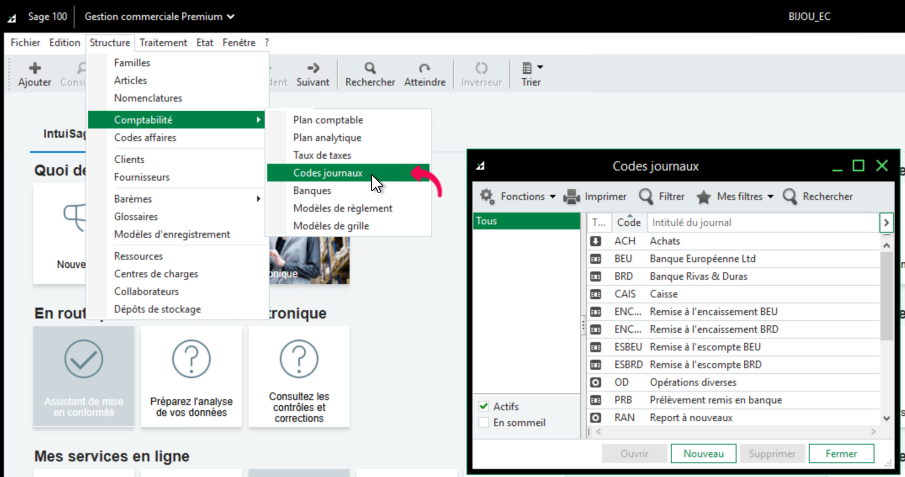Click the Suivant arrow icon

pyautogui.click(x=312, y=68)
